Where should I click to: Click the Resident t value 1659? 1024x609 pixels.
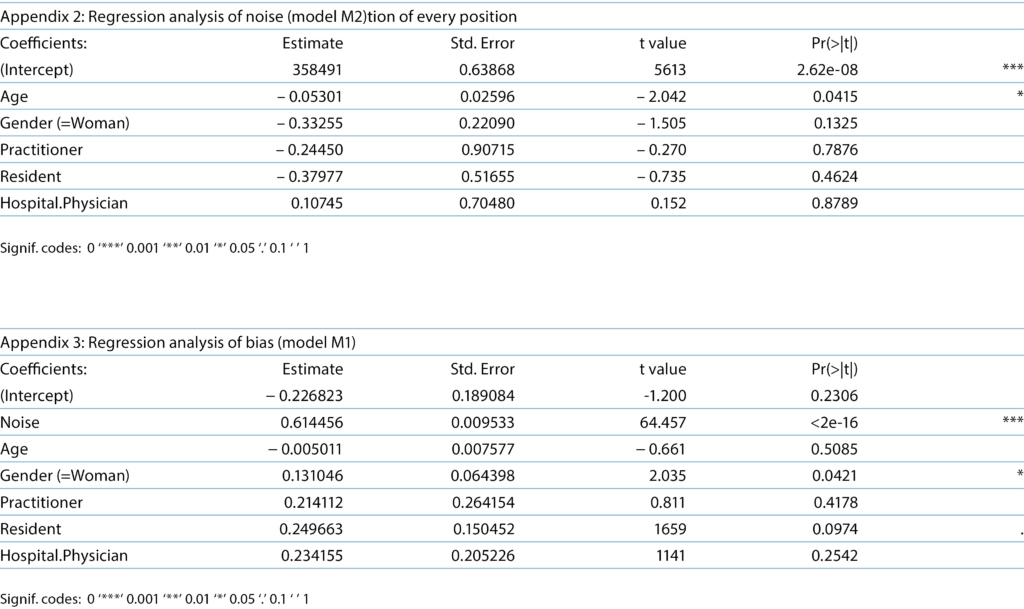click(x=669, y=528)
